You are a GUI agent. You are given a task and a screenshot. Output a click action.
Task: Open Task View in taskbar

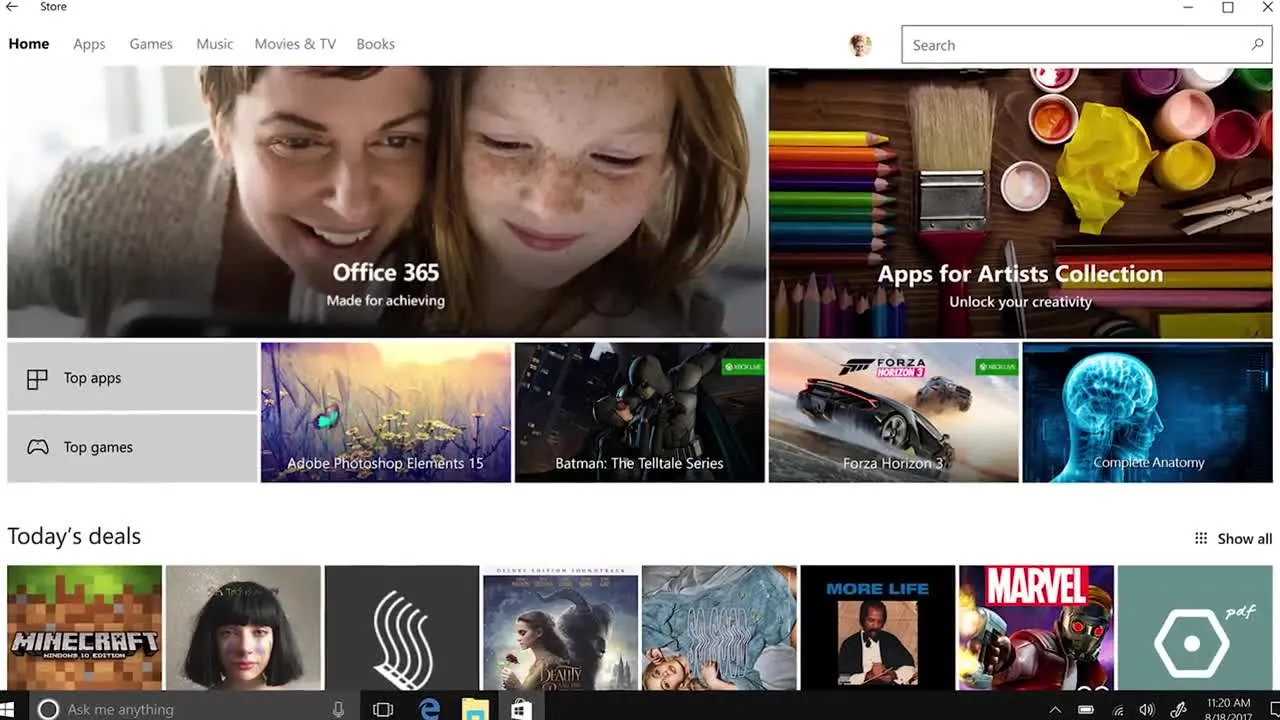[383, 709]
